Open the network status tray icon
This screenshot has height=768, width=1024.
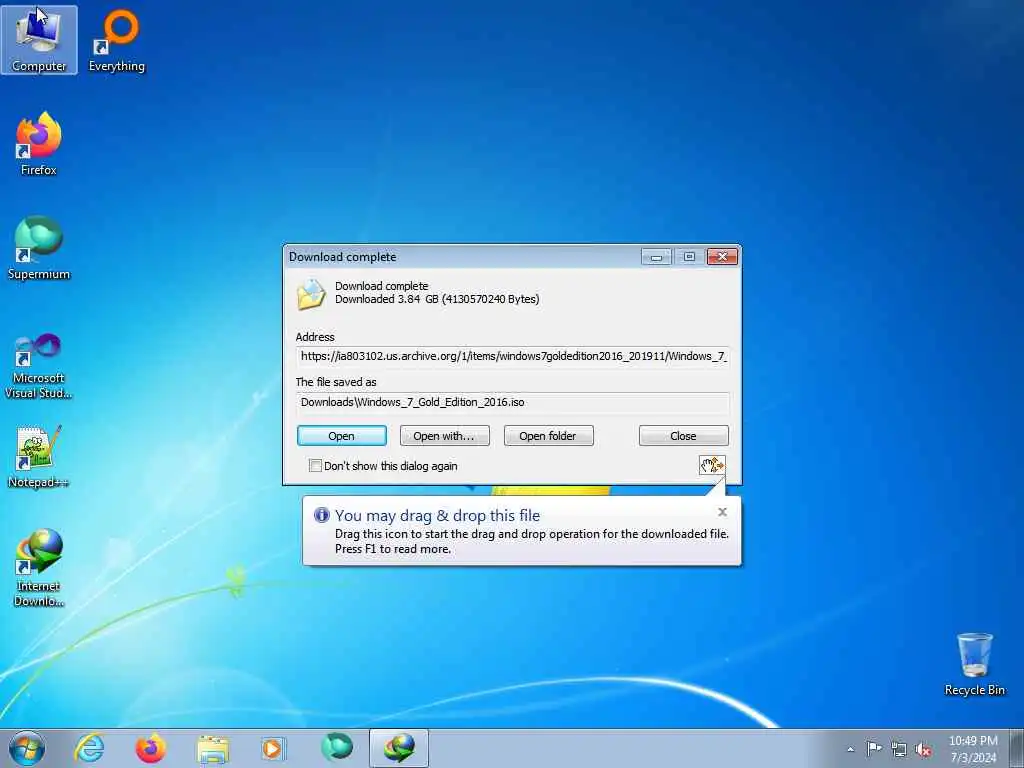[x=899, y=749]
